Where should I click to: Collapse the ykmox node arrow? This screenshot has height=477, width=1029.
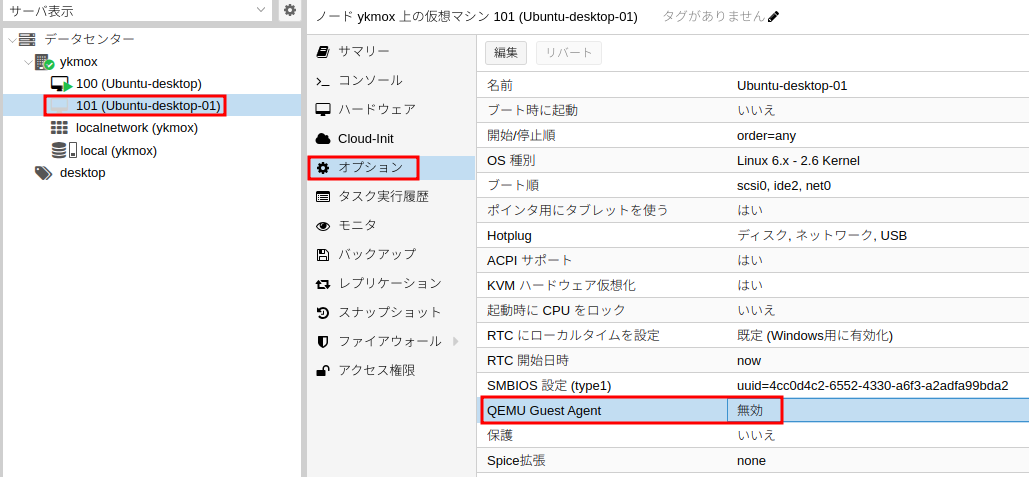click(28, 62)
